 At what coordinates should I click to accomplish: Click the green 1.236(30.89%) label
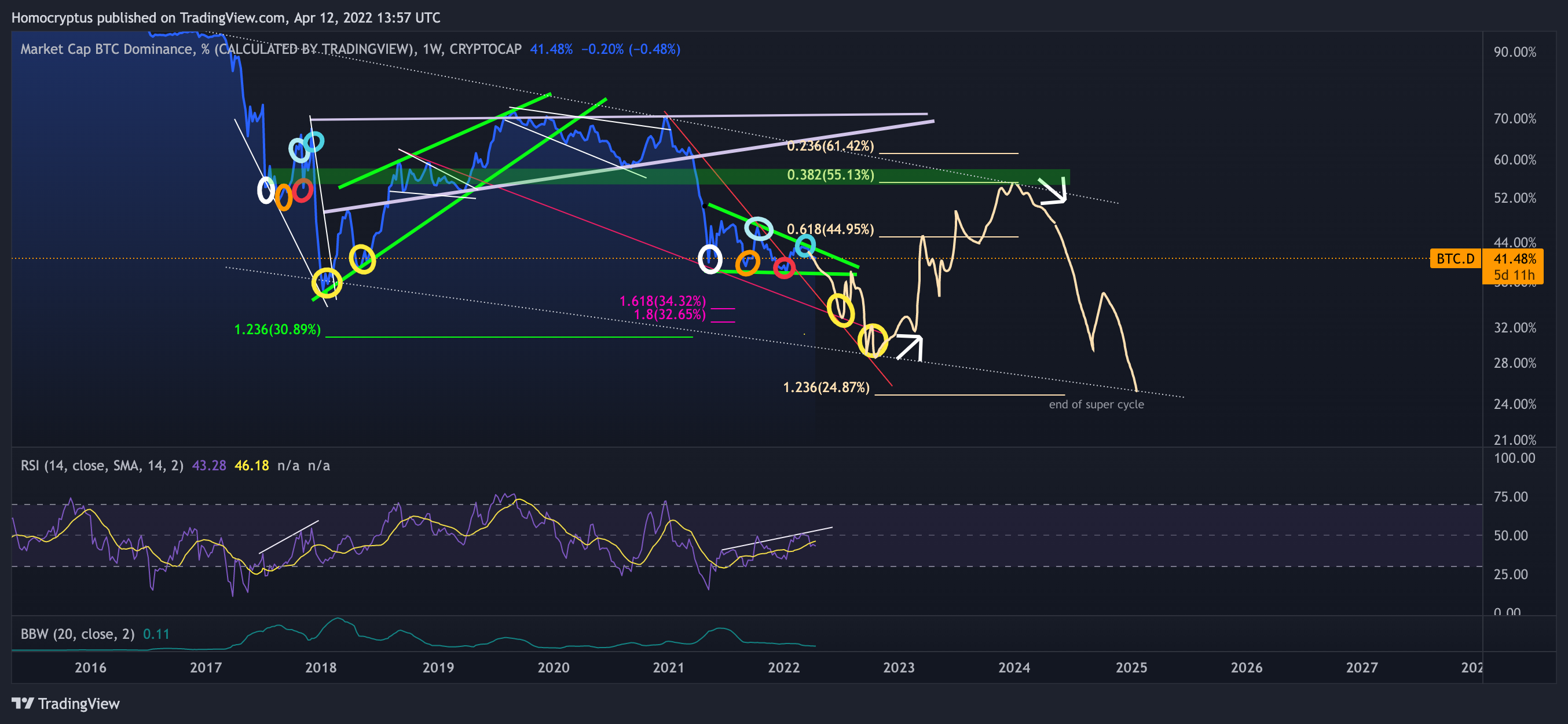(x=277, y=330)
